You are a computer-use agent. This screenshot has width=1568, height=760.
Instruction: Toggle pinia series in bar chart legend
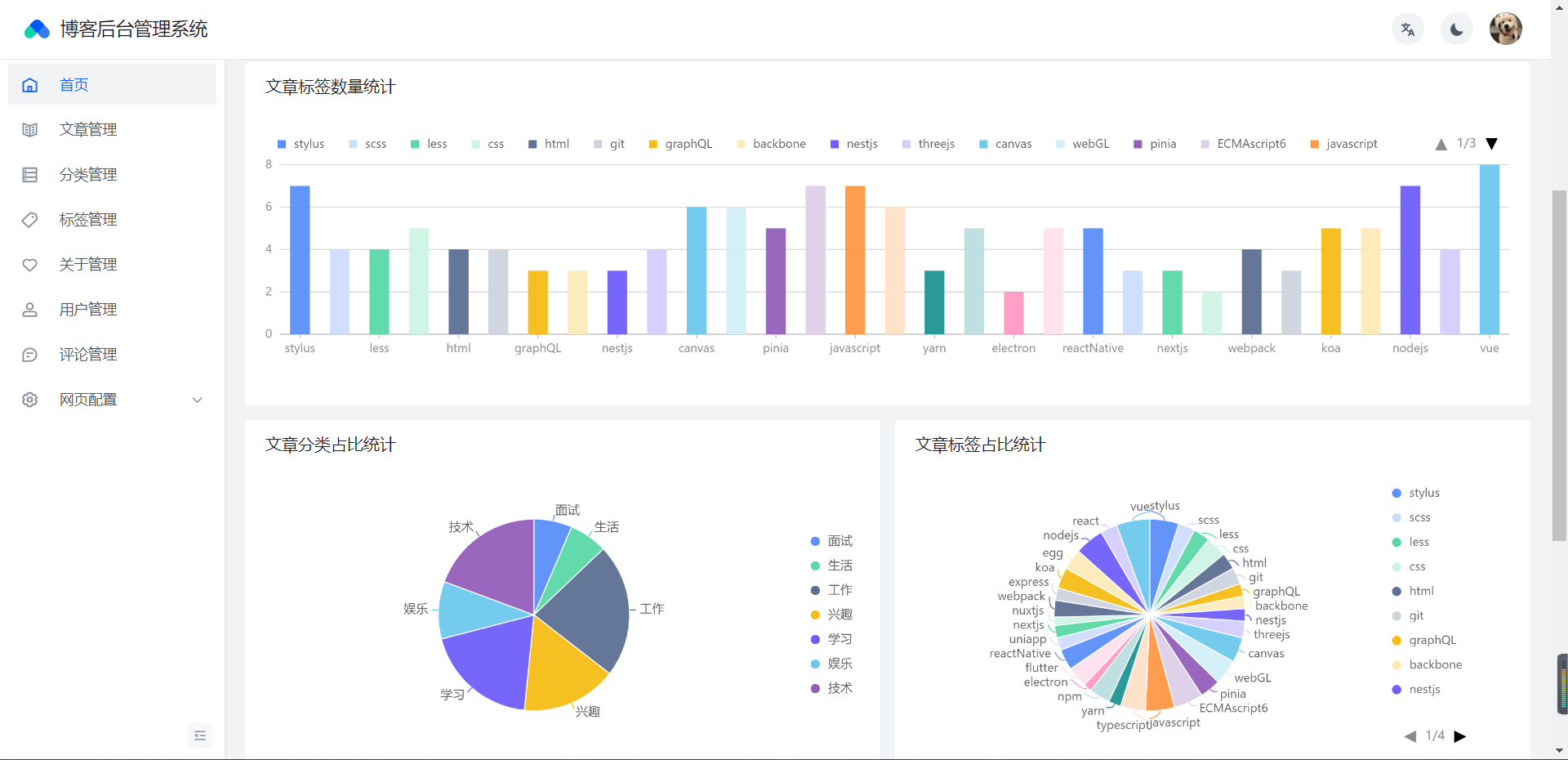pos(1156,144)
